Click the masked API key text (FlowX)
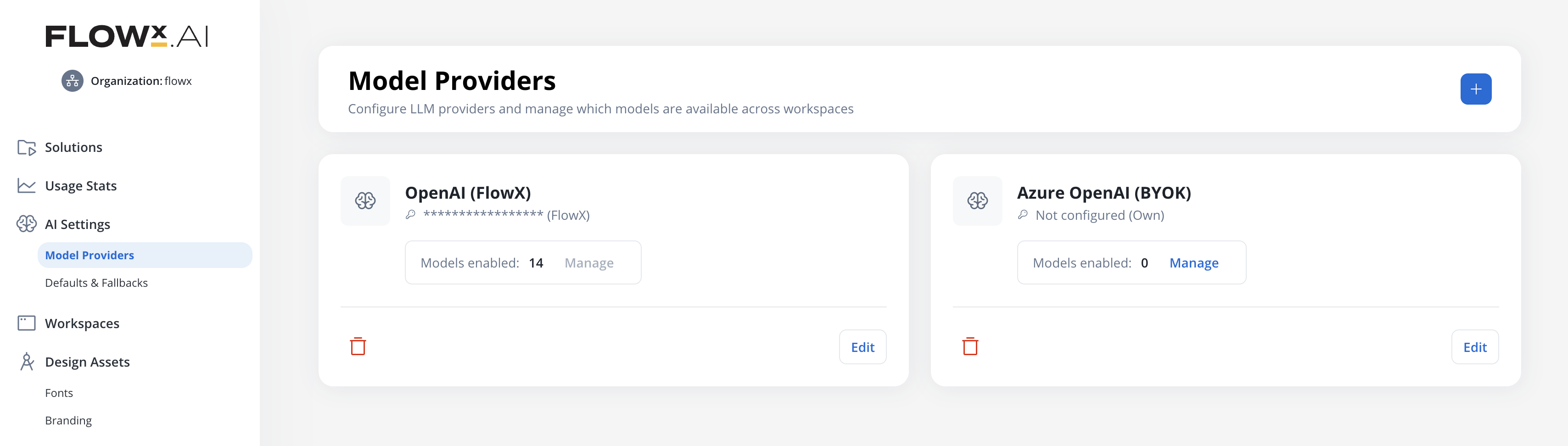 pyautogui.click(x=506, y=215)
